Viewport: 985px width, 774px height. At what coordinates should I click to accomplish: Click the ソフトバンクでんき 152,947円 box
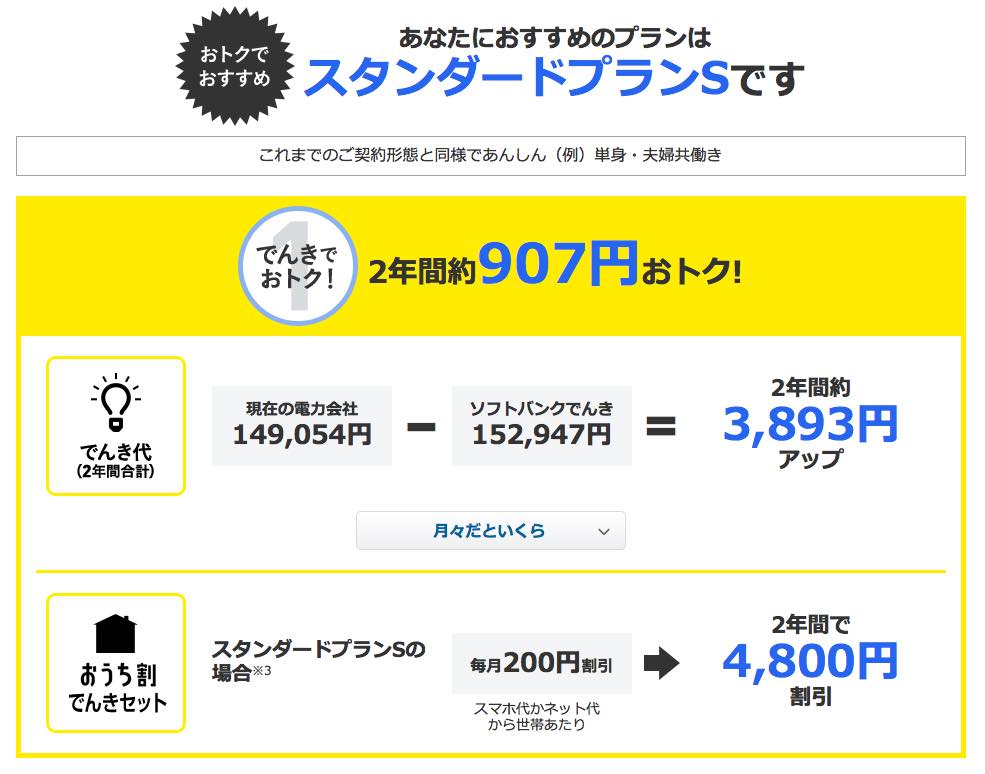tap(541, 426)
